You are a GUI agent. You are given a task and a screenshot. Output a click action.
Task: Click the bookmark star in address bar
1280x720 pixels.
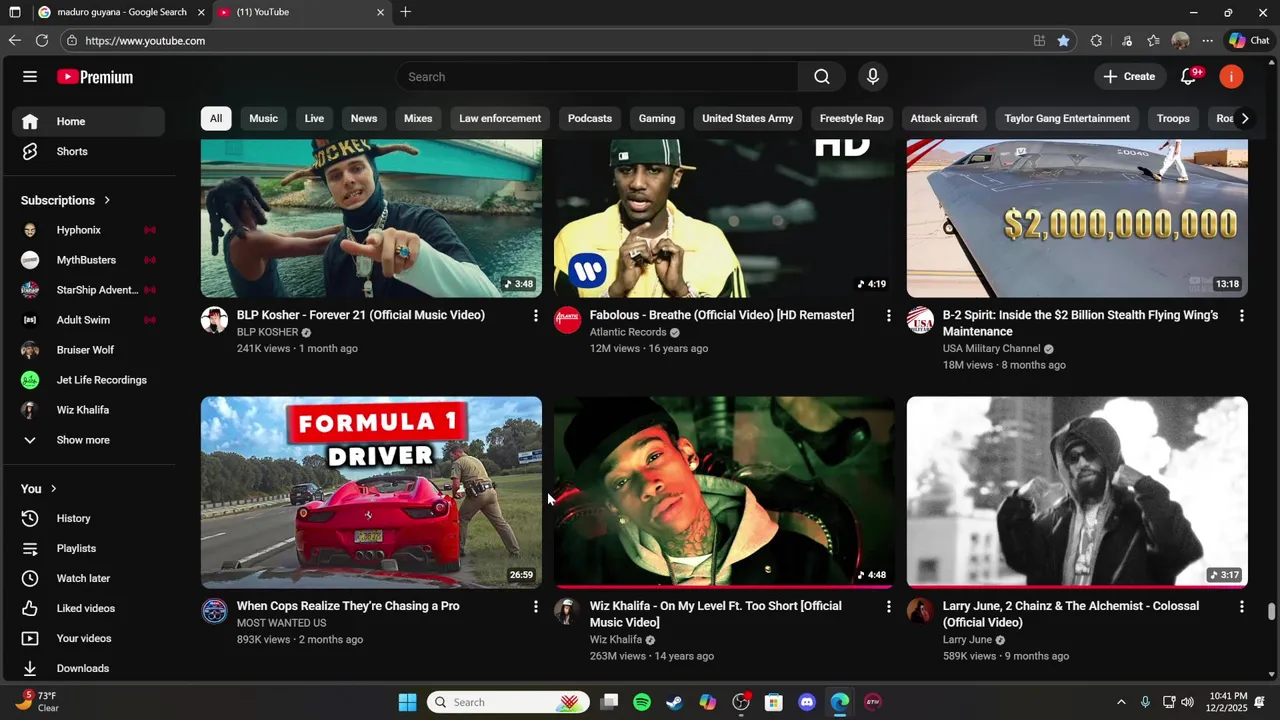point(1063,41)
